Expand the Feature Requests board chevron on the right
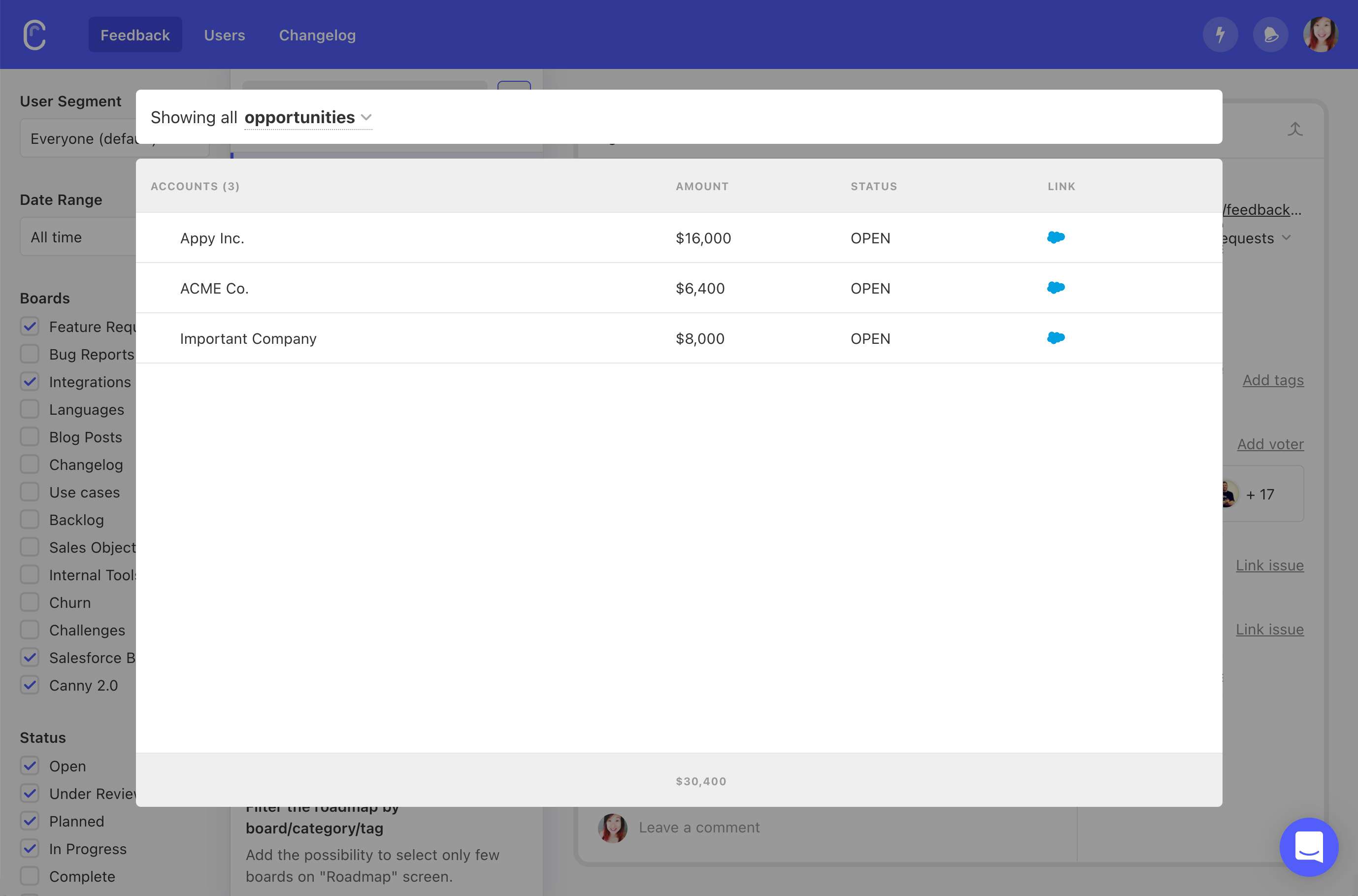 pyautogui.click(x=1286, y=238)
